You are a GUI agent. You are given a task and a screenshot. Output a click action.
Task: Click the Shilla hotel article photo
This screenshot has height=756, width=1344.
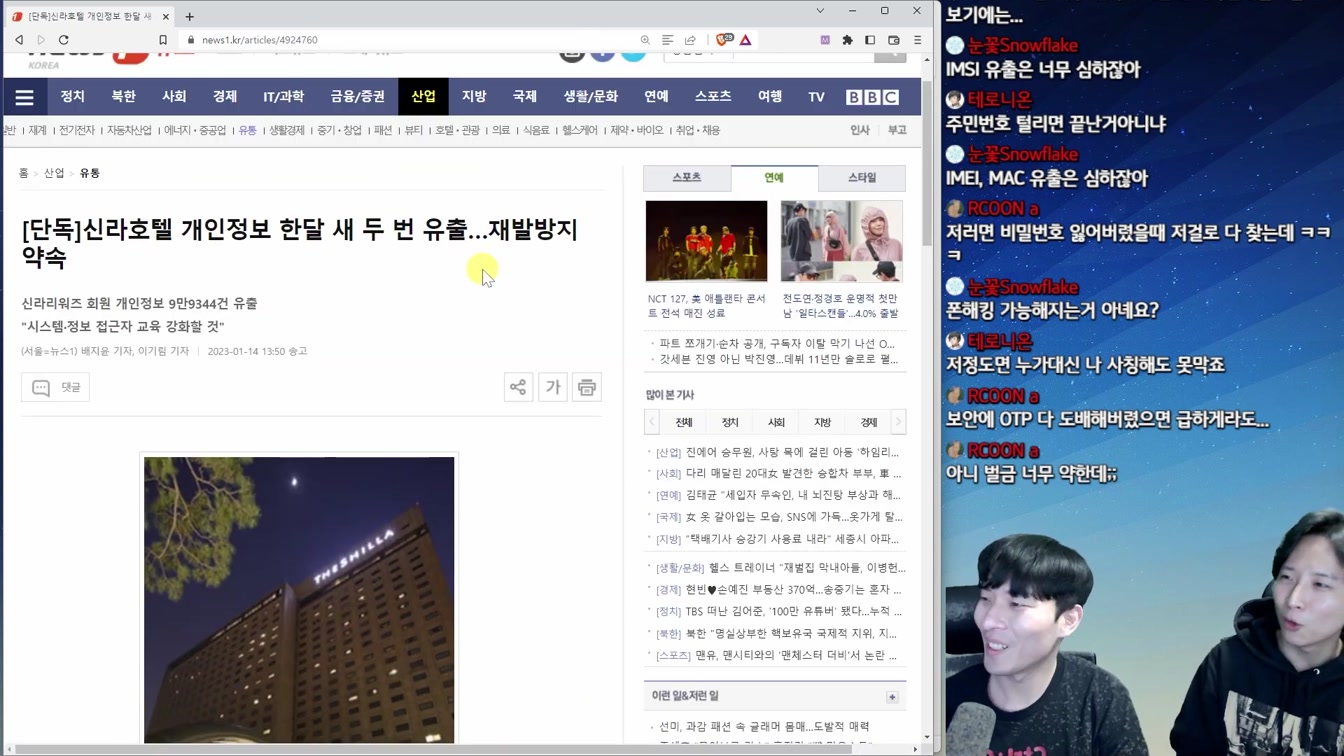tap(299, 599)
